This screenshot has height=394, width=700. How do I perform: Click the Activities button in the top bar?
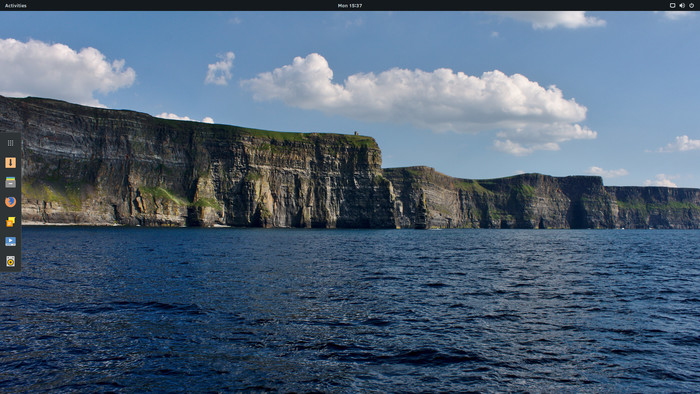tap(16, 5)
